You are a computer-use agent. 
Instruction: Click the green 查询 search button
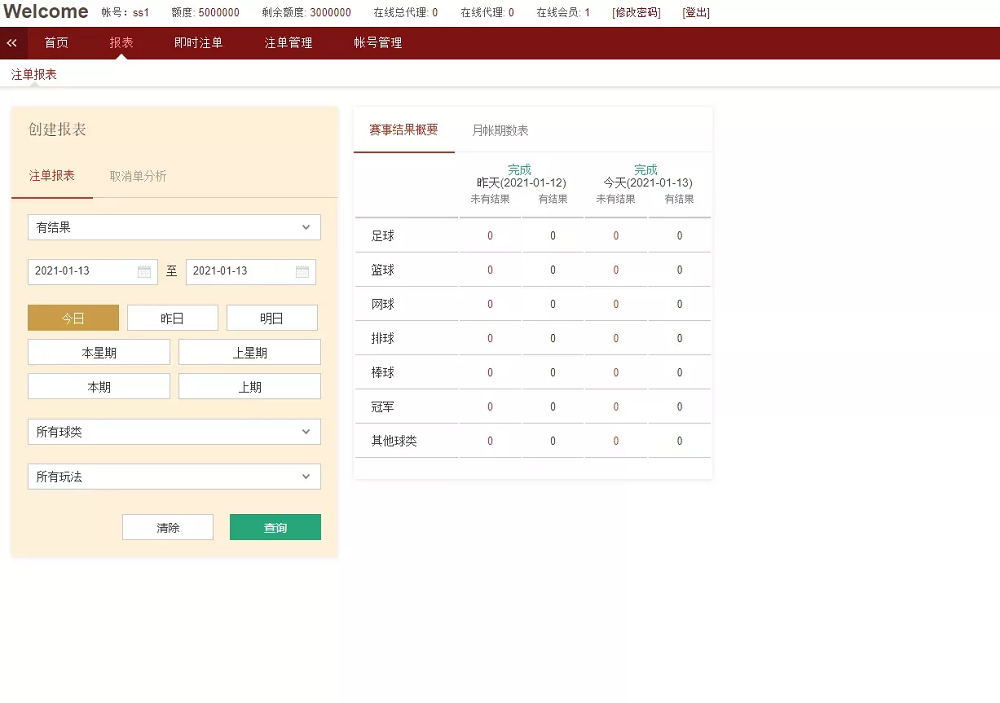point(275,526)
